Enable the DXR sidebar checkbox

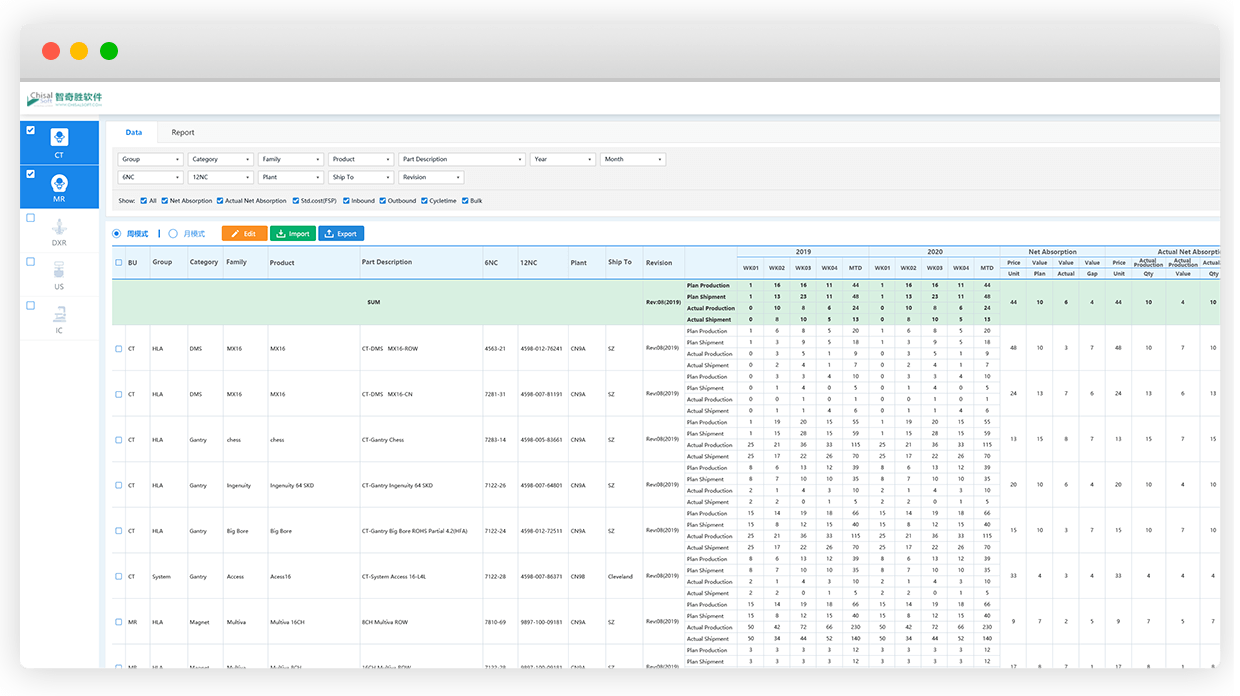[x=30, y=217]
